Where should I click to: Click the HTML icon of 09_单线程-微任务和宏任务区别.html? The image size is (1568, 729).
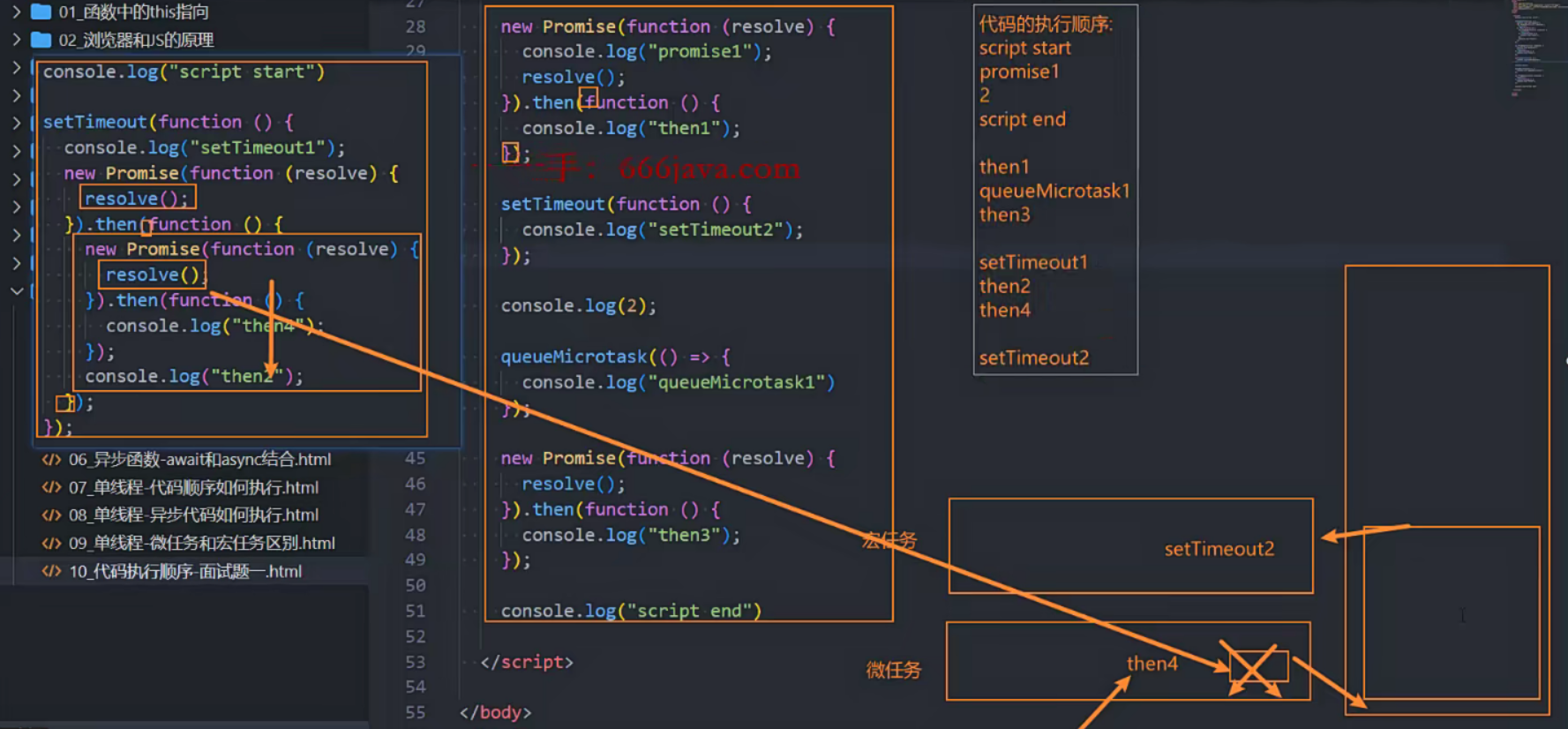pos(52,543)
